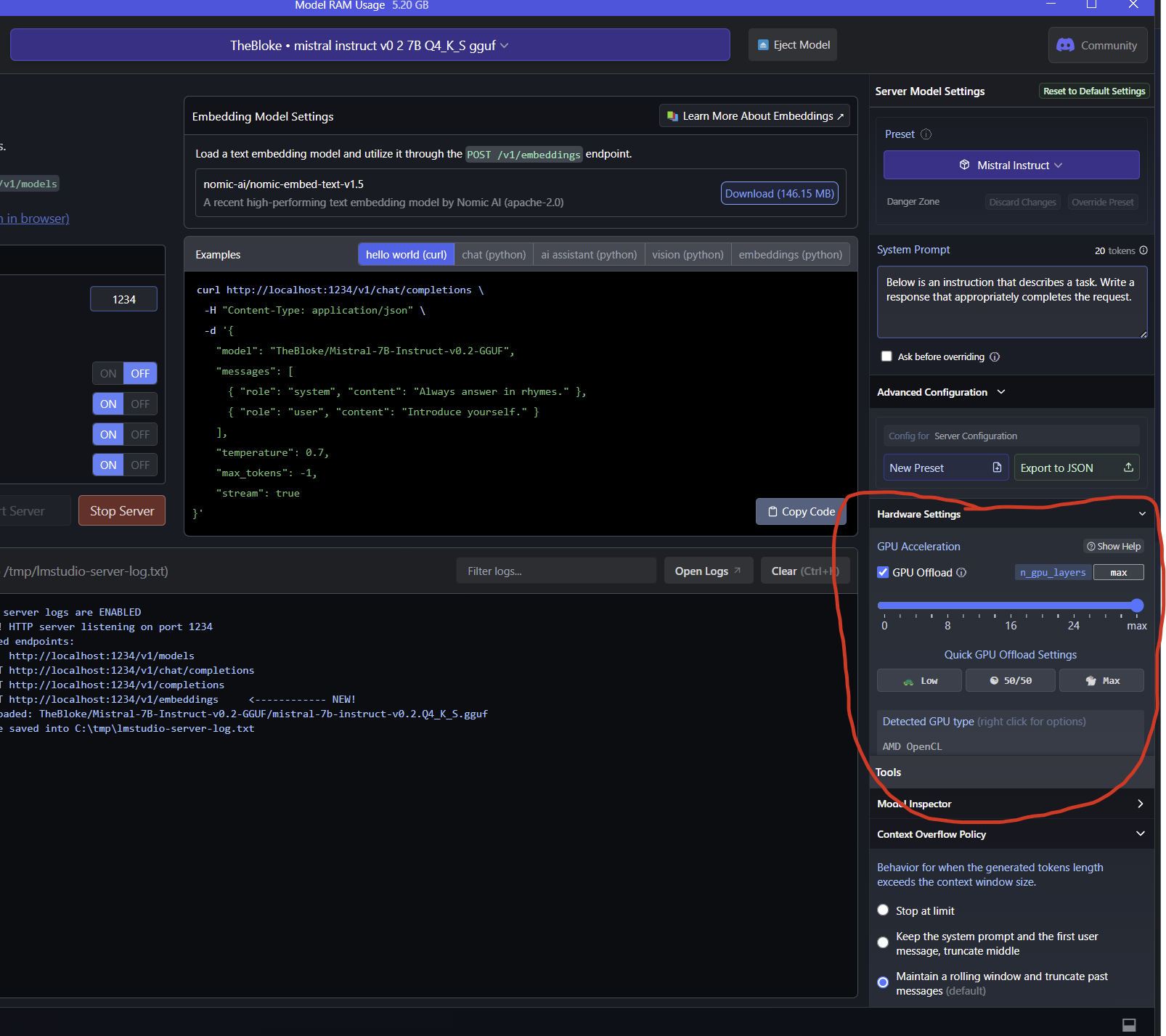Image resolution: width=1166 pixels, height=1036 pixels.
Task: Enable Ask before overriding checkbox
Action: 886,356
